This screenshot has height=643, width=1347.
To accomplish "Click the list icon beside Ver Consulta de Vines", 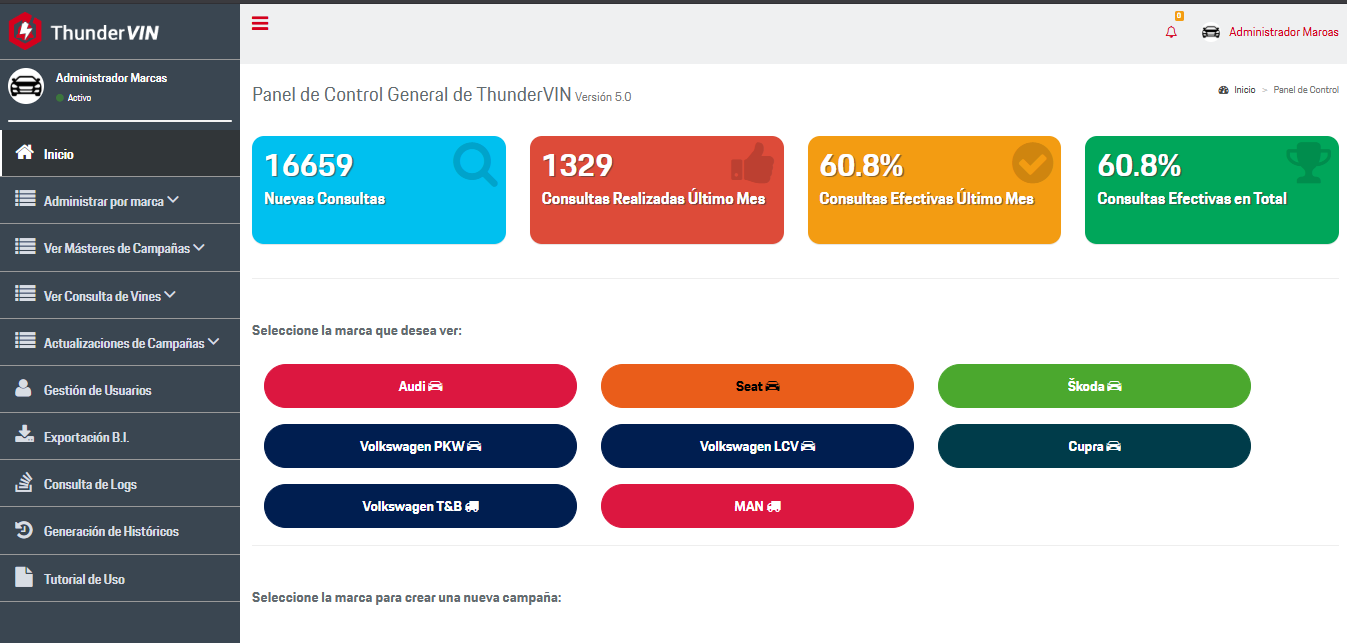I will tap(26, 294).
